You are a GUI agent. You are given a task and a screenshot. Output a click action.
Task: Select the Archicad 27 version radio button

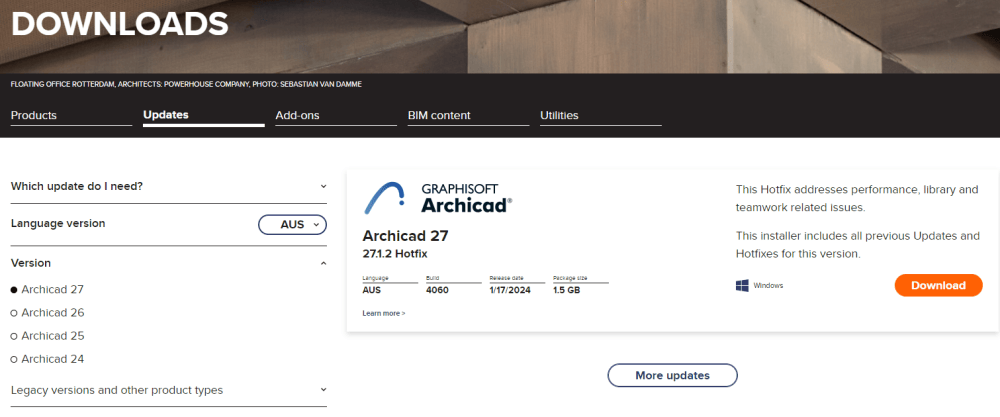tap(14, 290)
